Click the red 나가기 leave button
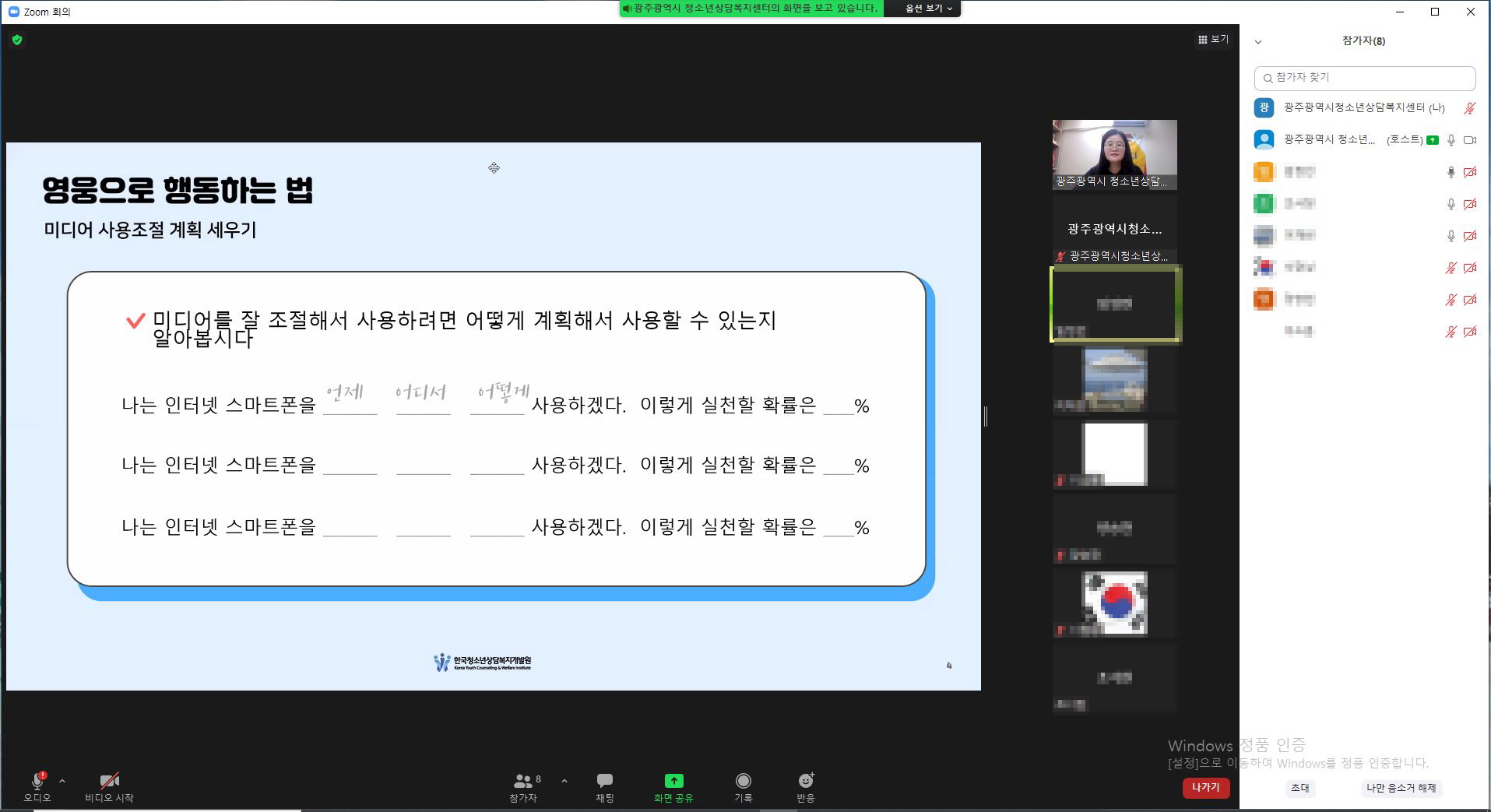The image size is (1491, 812). coord(1205,788)
